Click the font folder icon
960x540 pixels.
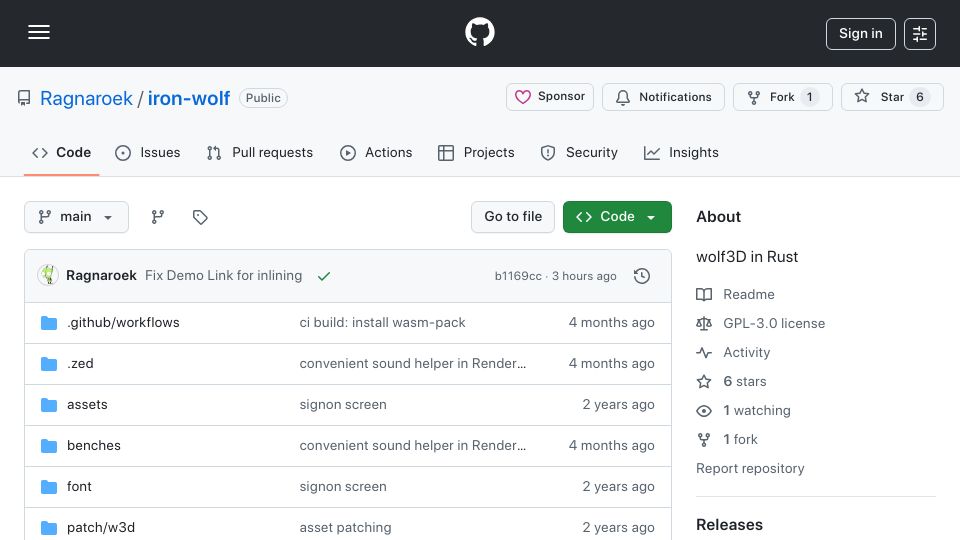[49, 487]
